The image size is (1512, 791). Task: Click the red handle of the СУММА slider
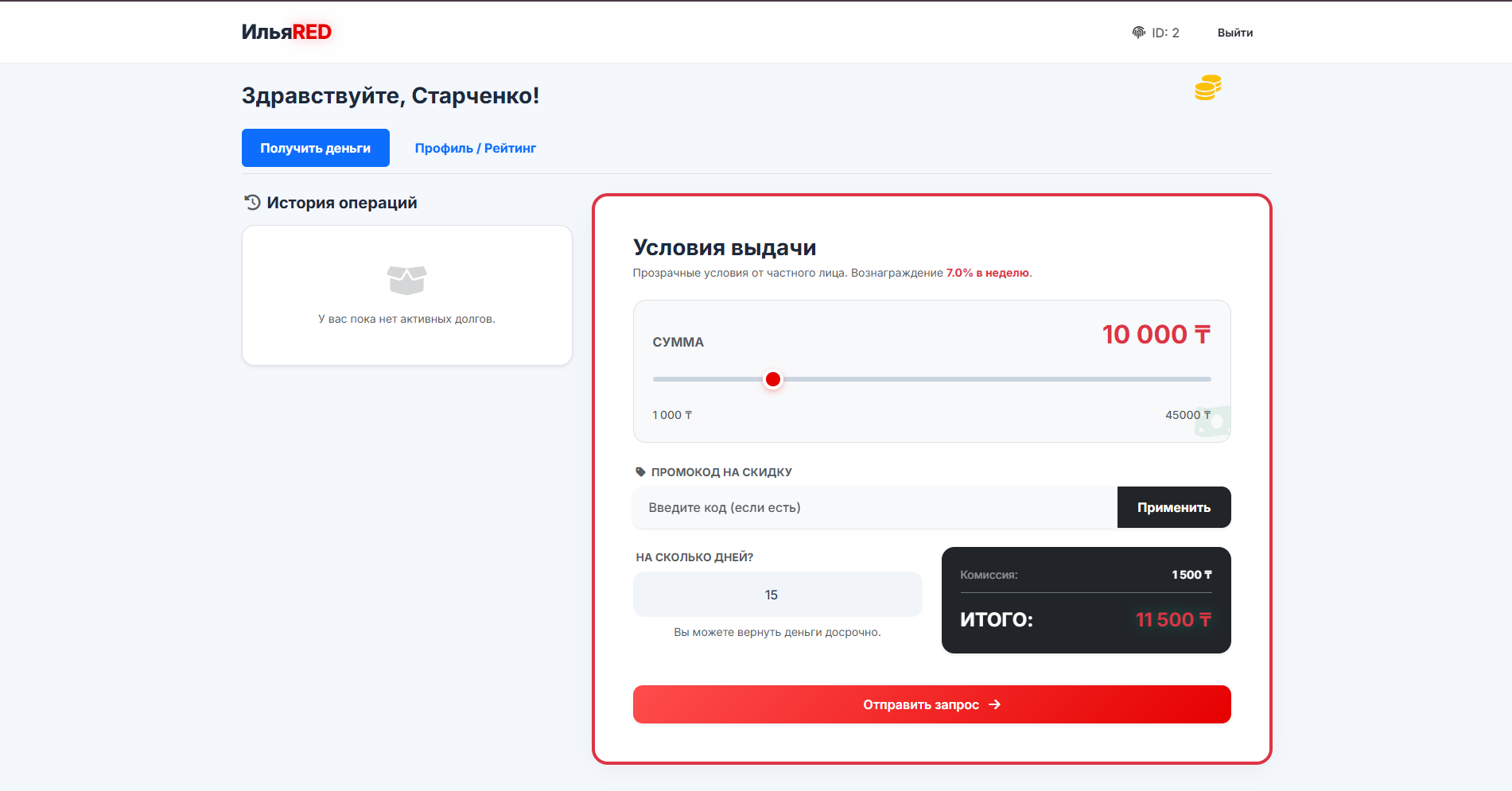click(772, 379)
